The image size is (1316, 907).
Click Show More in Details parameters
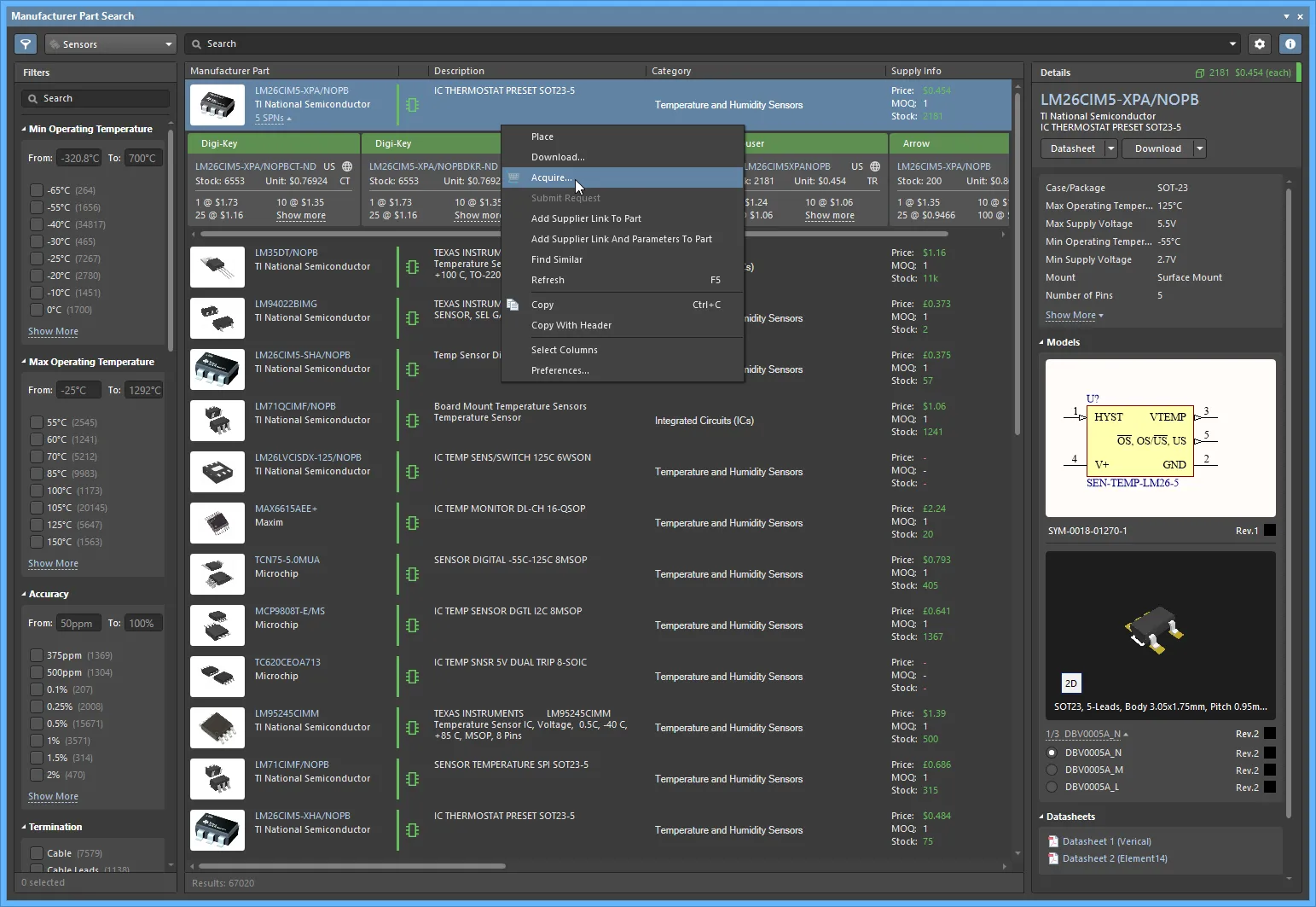(x=1074, y=315)
